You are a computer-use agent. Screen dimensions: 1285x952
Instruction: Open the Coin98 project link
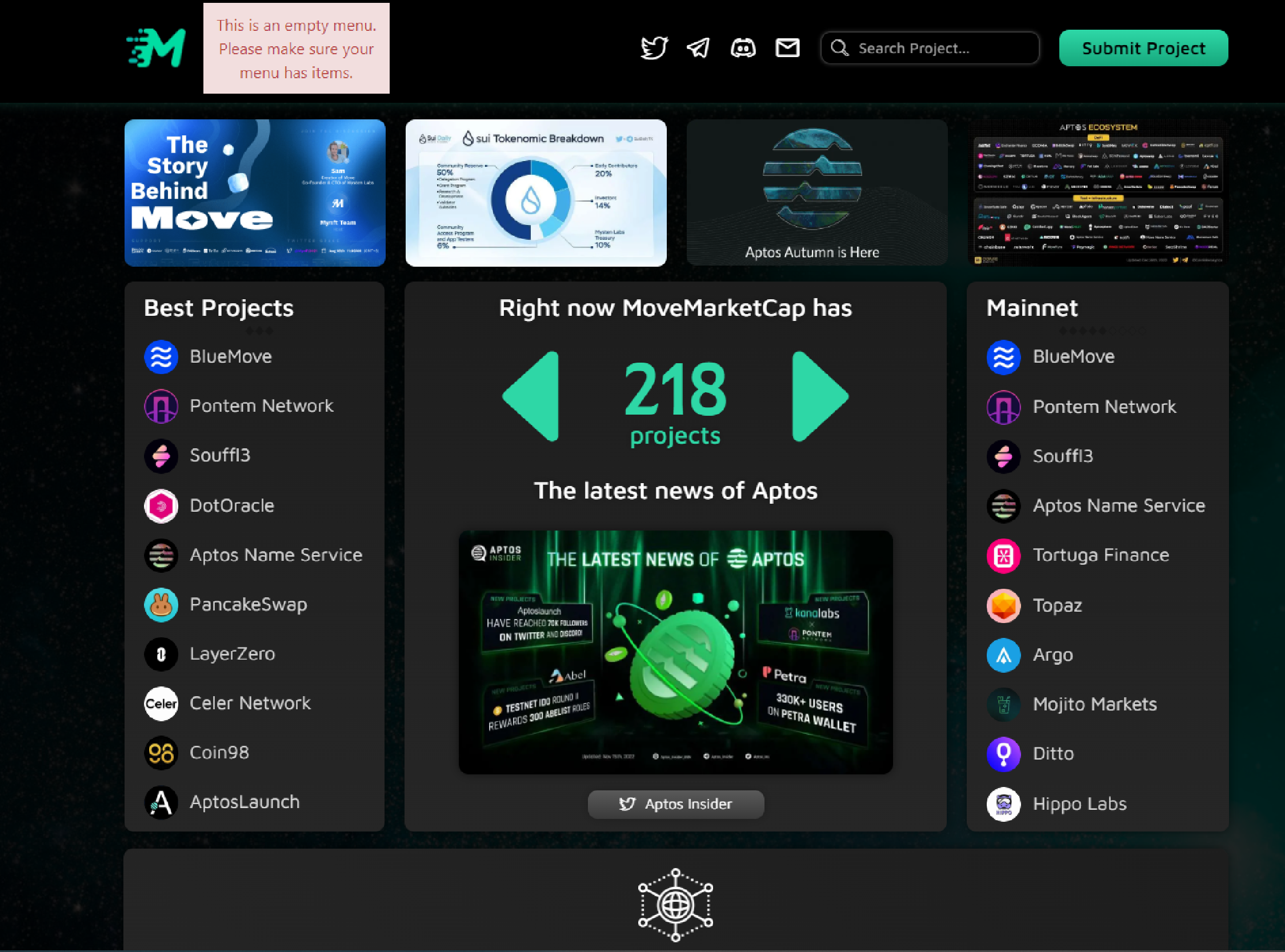[219, 753]
